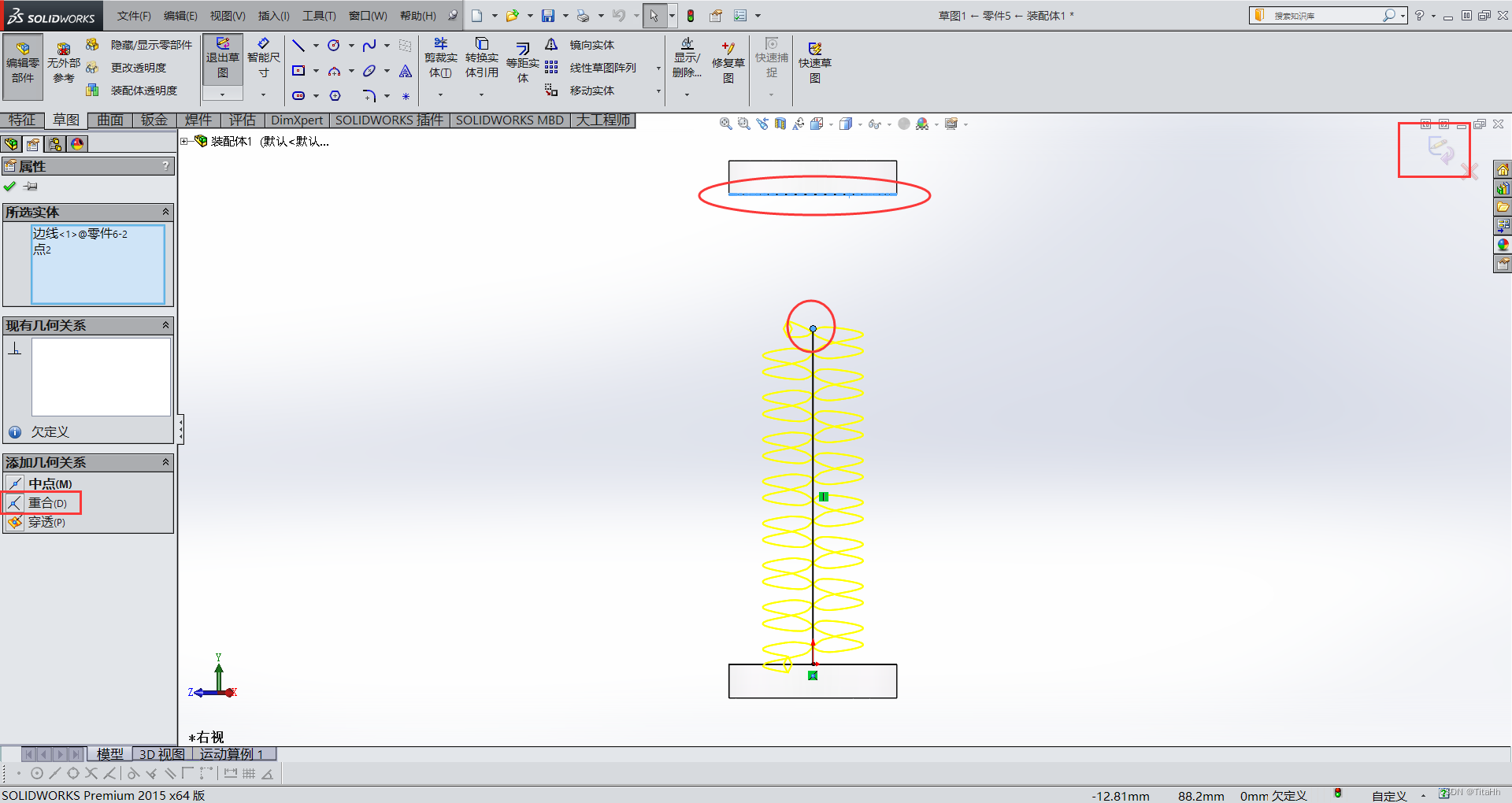Click Offset Entities (等距实体) tool

pos(523,63)
